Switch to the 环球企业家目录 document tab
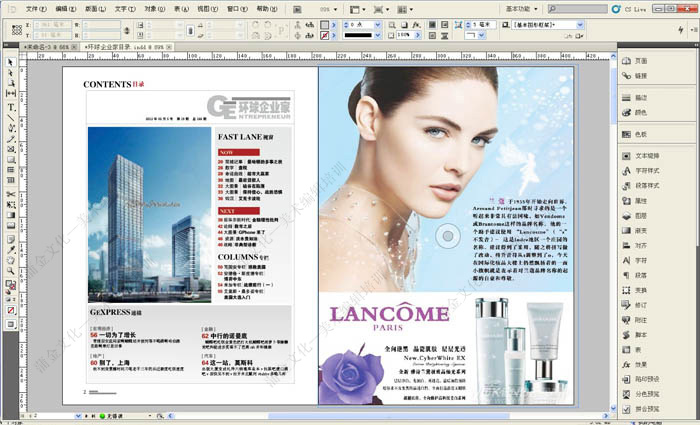Image resolution: width=700 pixels, height=425 pixels. tap(125, 46)
